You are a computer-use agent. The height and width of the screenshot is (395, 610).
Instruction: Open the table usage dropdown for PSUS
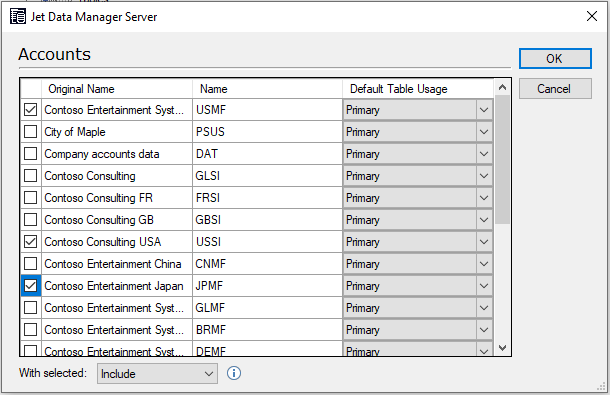coord(484,132)
